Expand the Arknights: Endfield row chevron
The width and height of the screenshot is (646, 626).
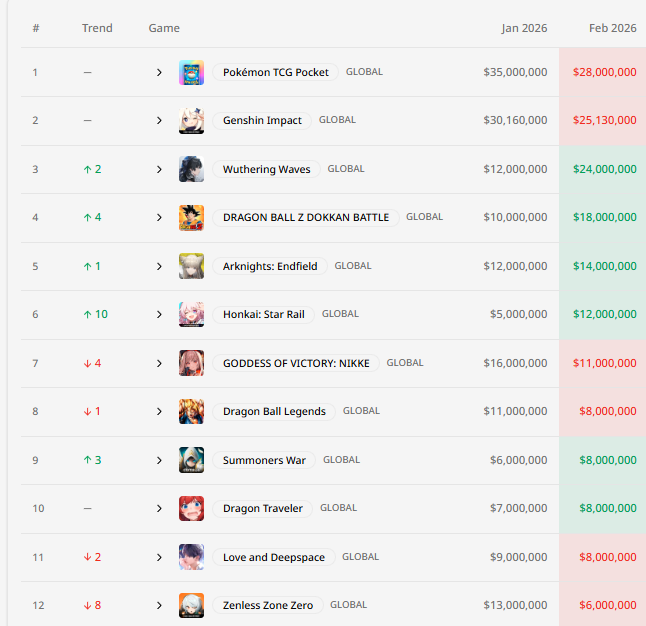tap(159, 266)
